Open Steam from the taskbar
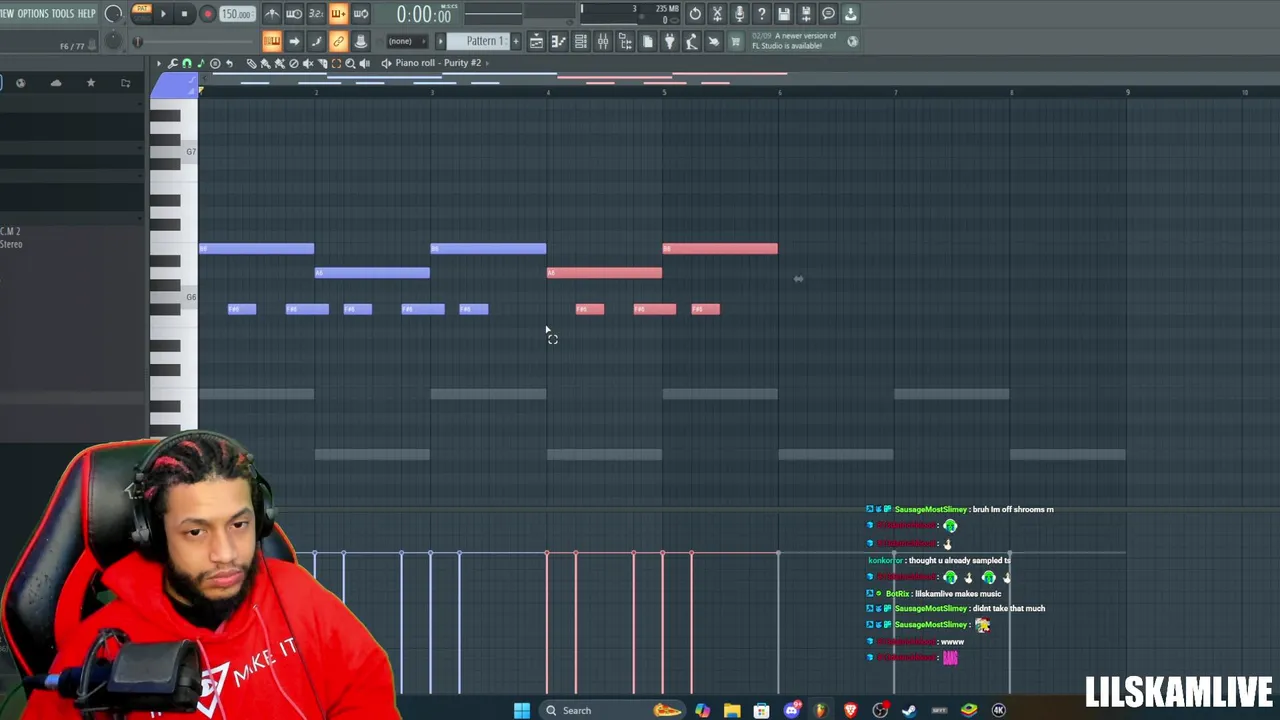1280x720 pixels. point(909,710)
